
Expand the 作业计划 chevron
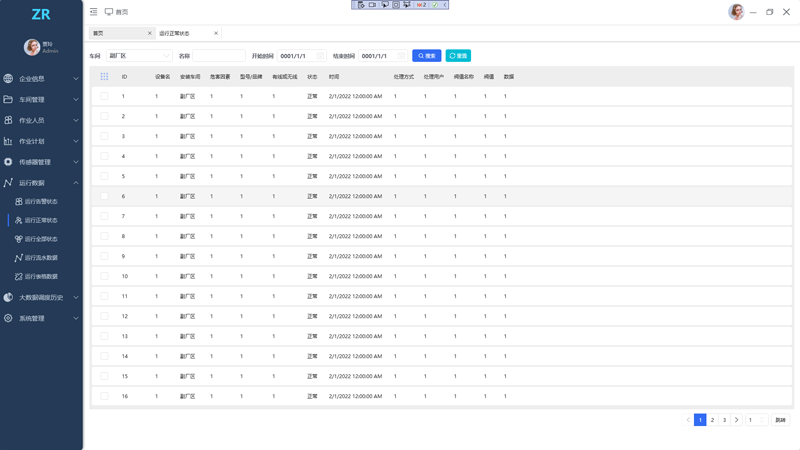(x=76, y=141)
